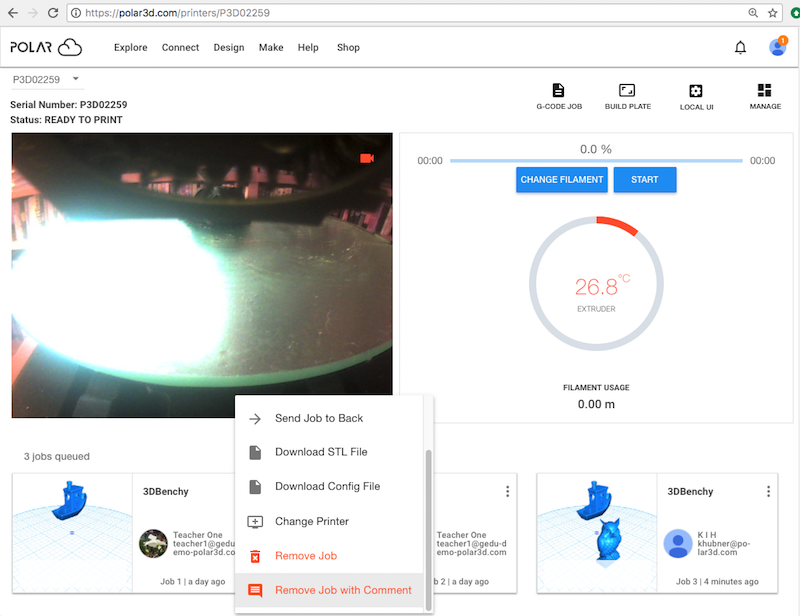Screen dimensions: 800x616
Task: Click arrow icon beside Send Job to Back
Action: (255, 419)
